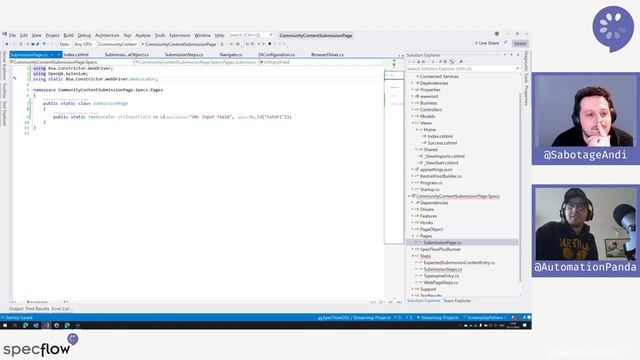Open the Windows Start menu

tap(5, 325)
